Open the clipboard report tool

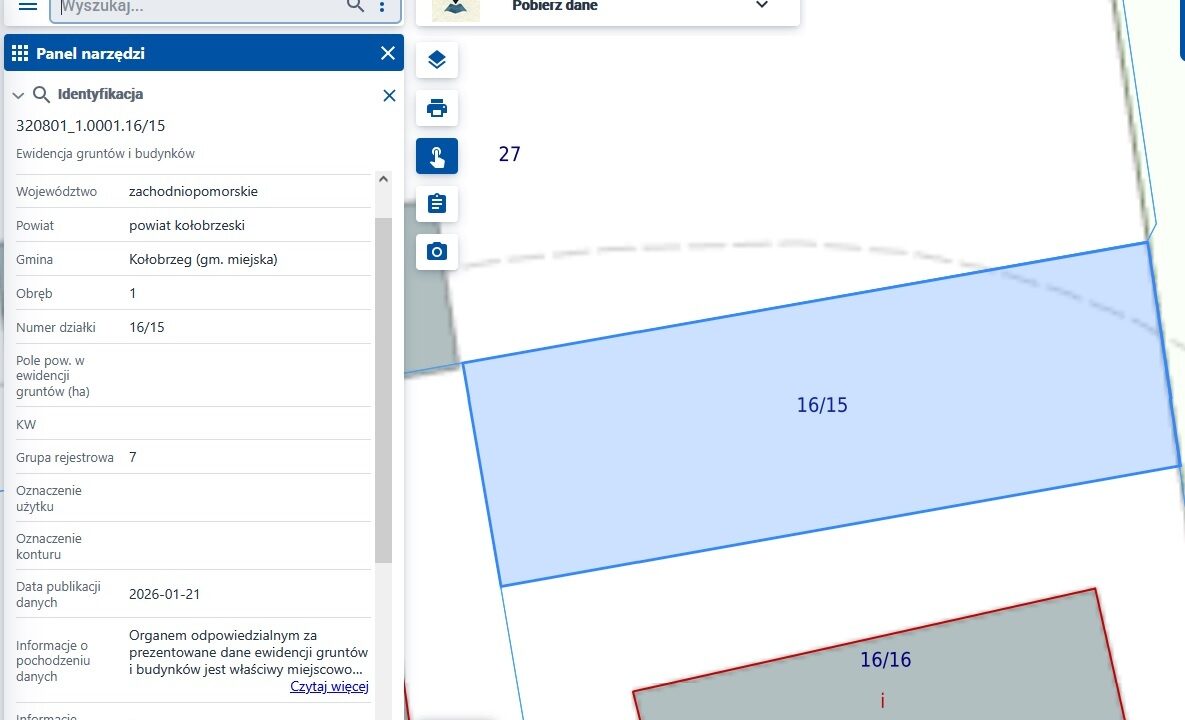437,204
